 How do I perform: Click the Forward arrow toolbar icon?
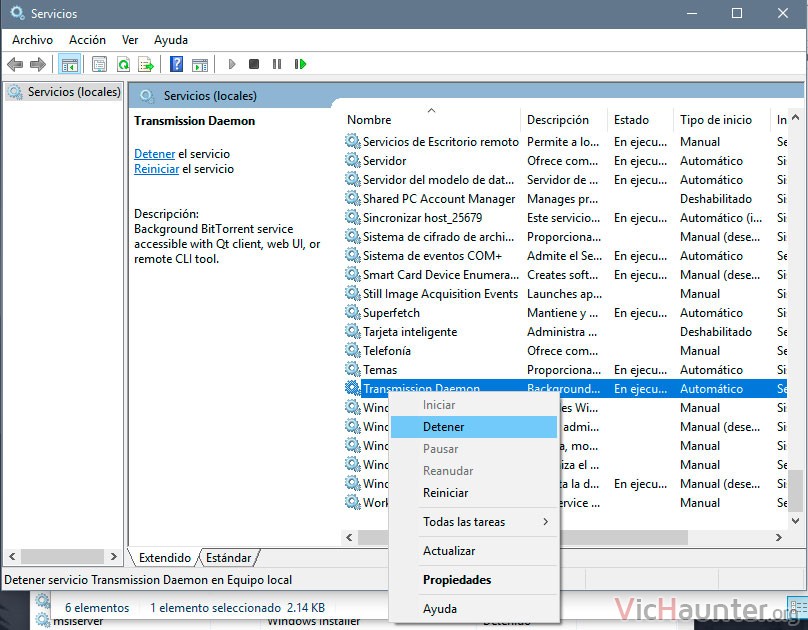[38, 64]
